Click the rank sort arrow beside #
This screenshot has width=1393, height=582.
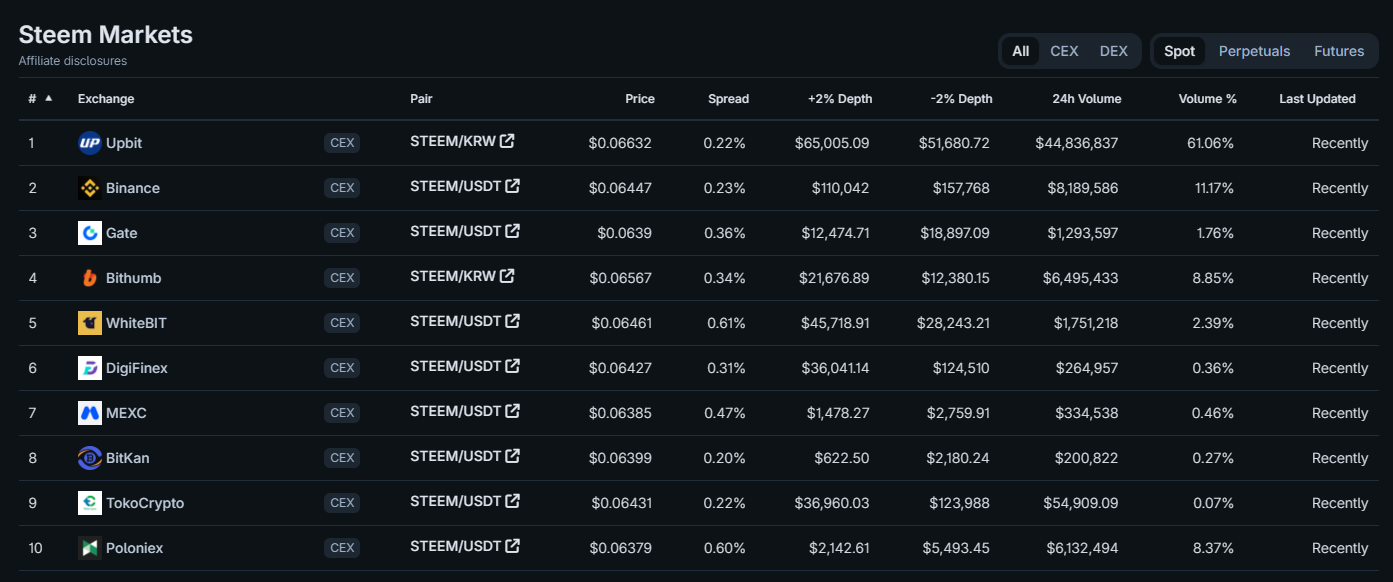coord(49,98)
